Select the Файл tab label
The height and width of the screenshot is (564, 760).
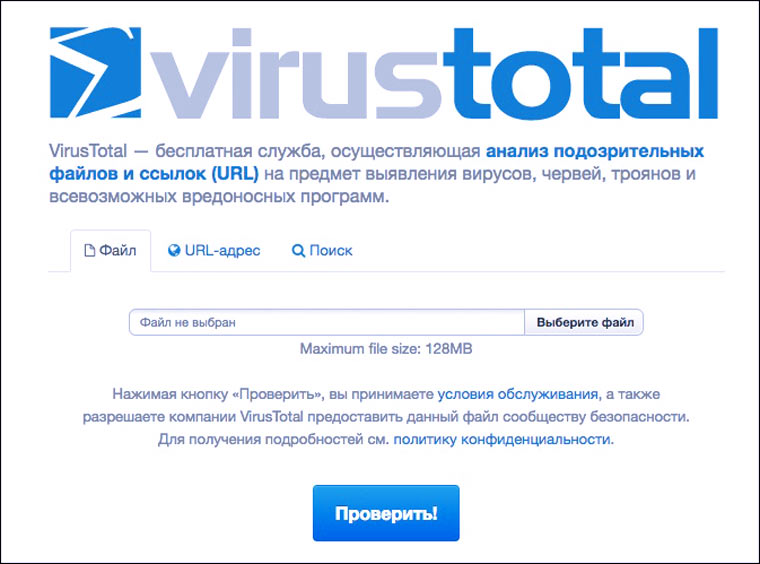click(x=118, y=251)
